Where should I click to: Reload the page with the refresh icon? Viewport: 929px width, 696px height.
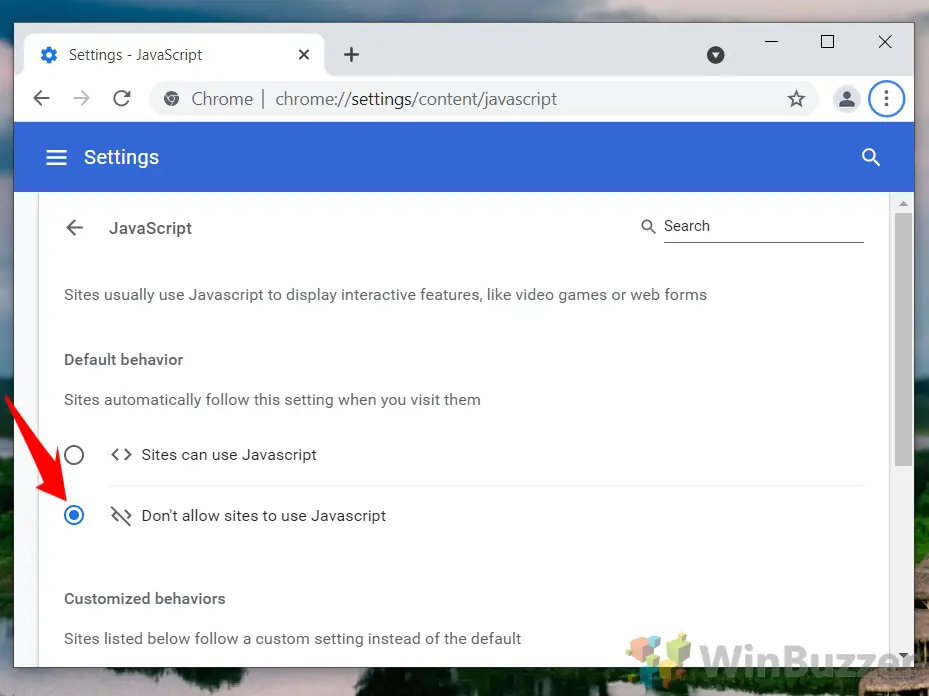[x=122, y=98]
